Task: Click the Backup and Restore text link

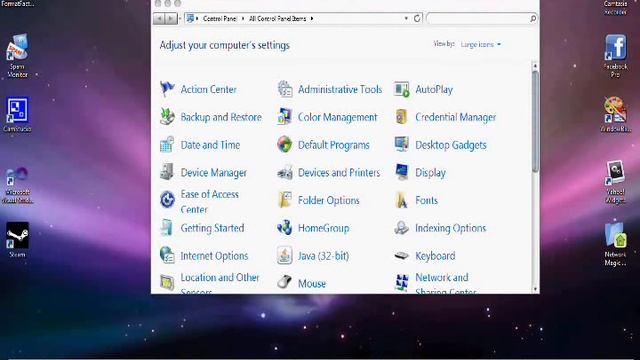Action: pos(221,117)
